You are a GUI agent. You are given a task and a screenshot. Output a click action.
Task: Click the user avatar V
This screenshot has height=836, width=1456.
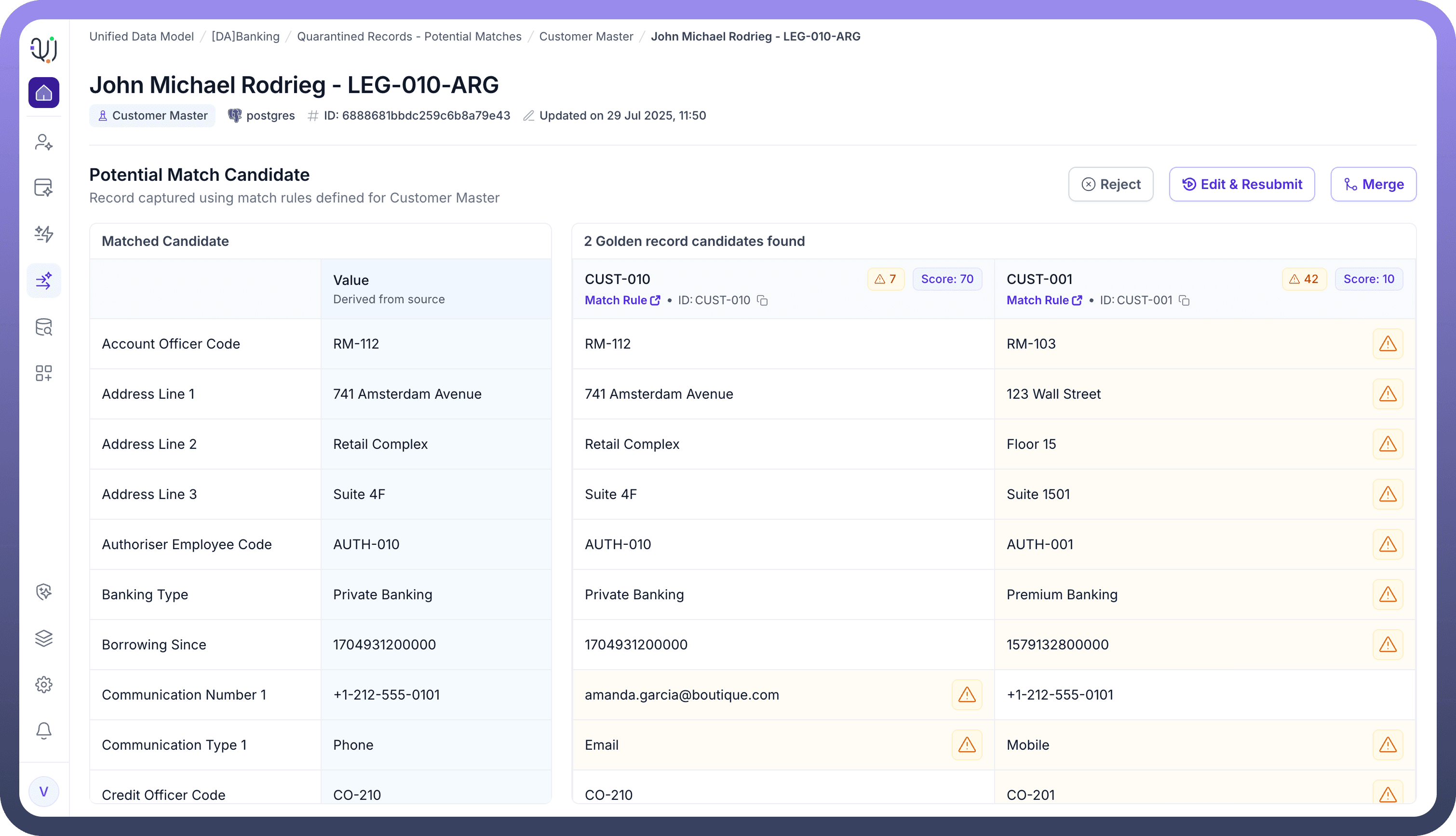coord(44,792)
